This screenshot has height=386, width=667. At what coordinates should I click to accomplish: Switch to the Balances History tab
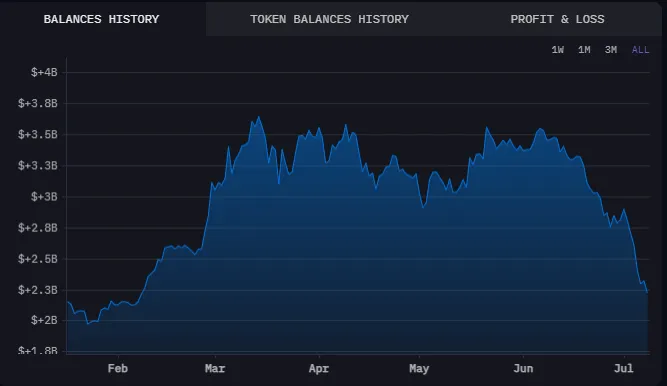tap(101, 19)
